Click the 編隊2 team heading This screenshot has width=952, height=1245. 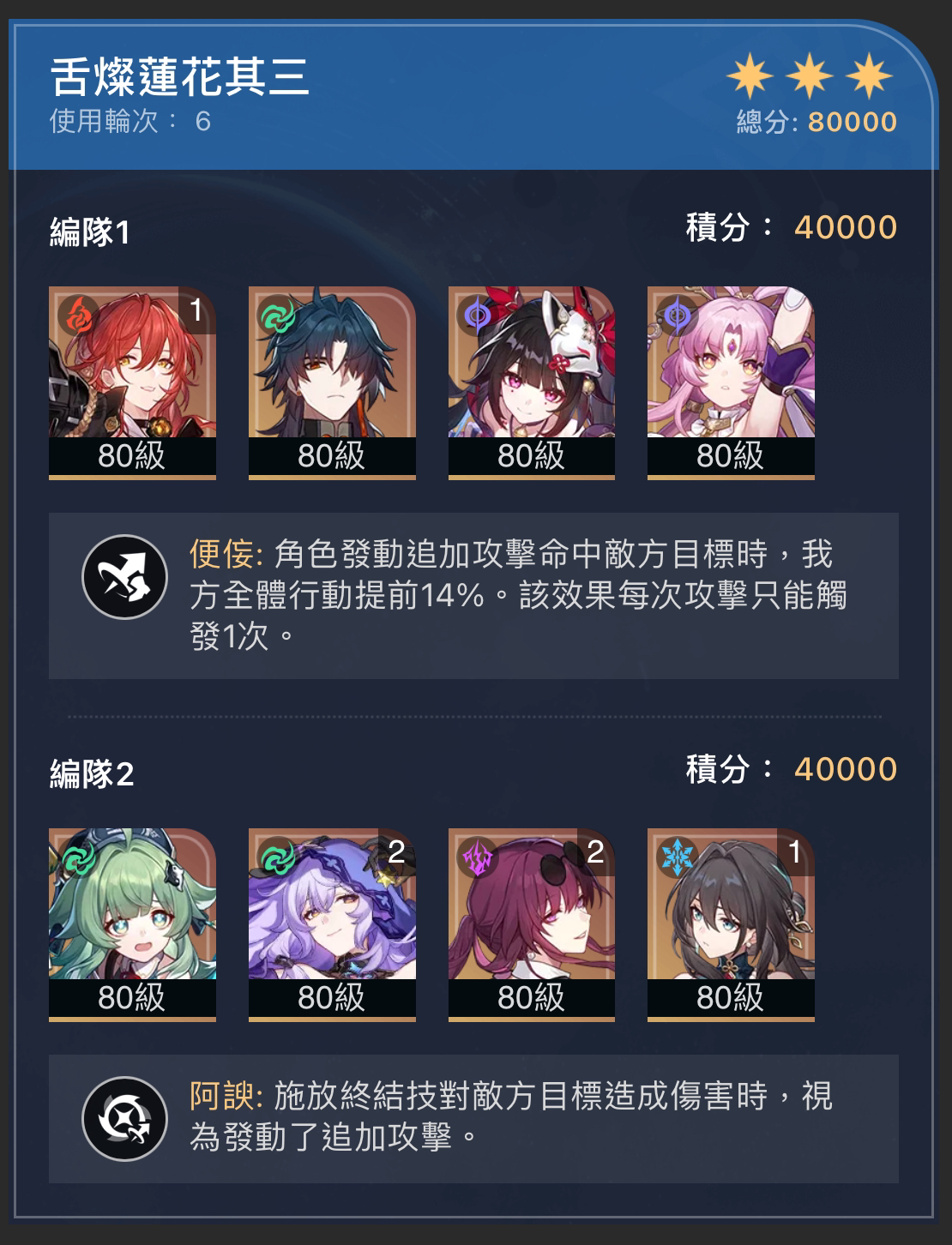click(92, 774)
